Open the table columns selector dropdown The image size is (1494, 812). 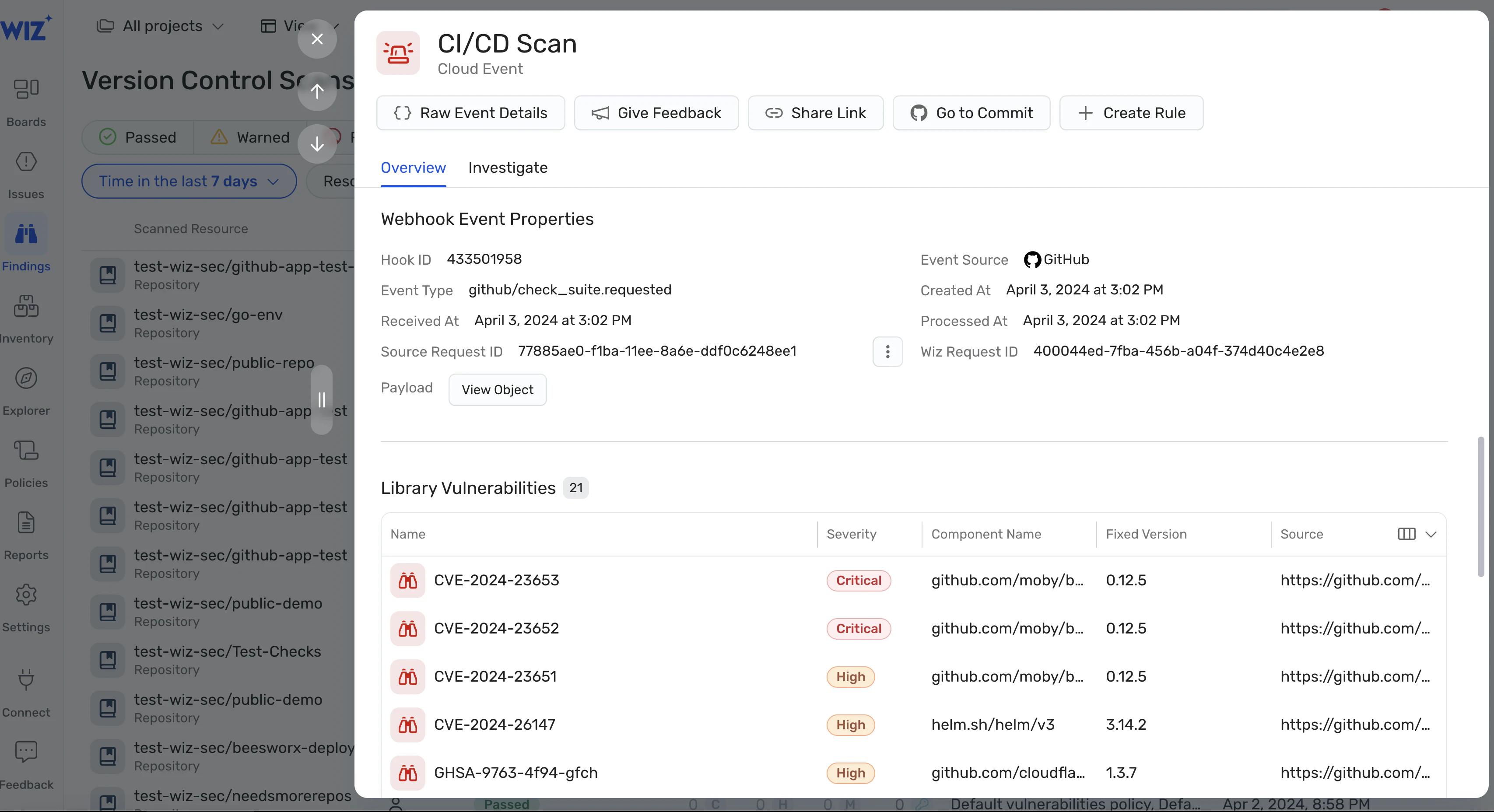1417,534
